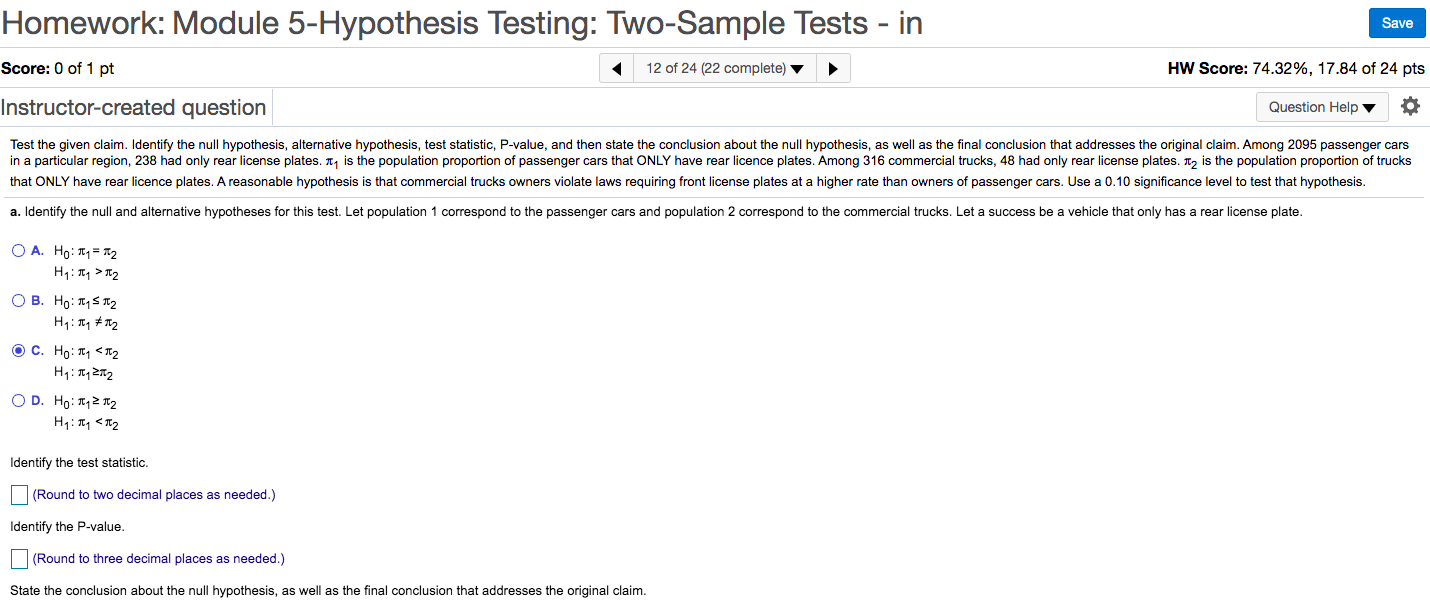Click the Instructor-created question label

tap(134, 108)
